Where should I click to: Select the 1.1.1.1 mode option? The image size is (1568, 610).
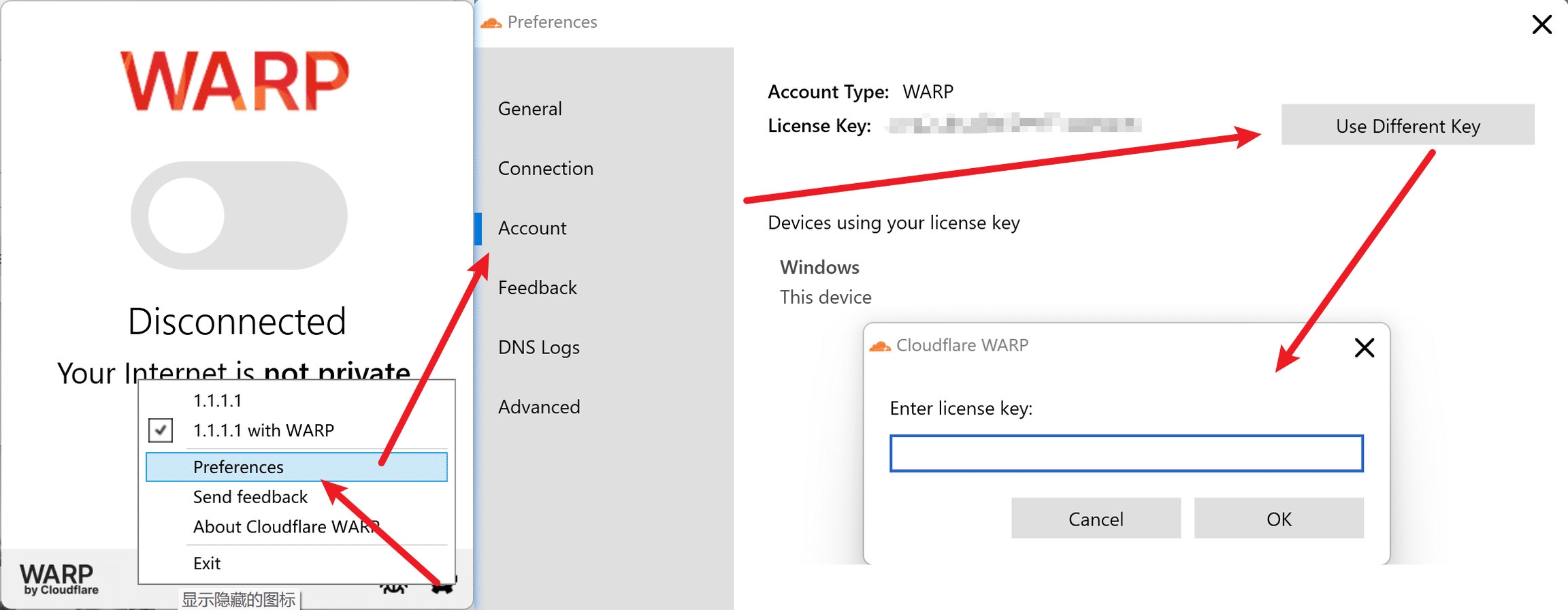[218, 400]
